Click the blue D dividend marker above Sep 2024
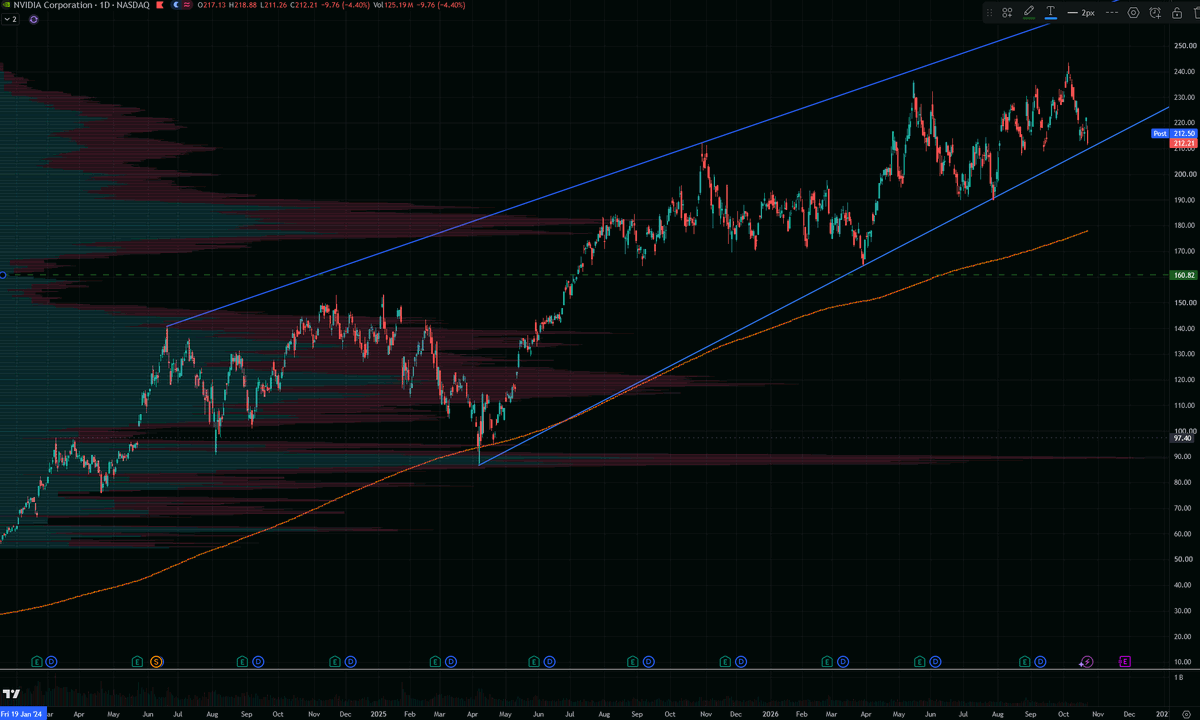This screenshot has height=720, width=1200. (x=258, y=662)
